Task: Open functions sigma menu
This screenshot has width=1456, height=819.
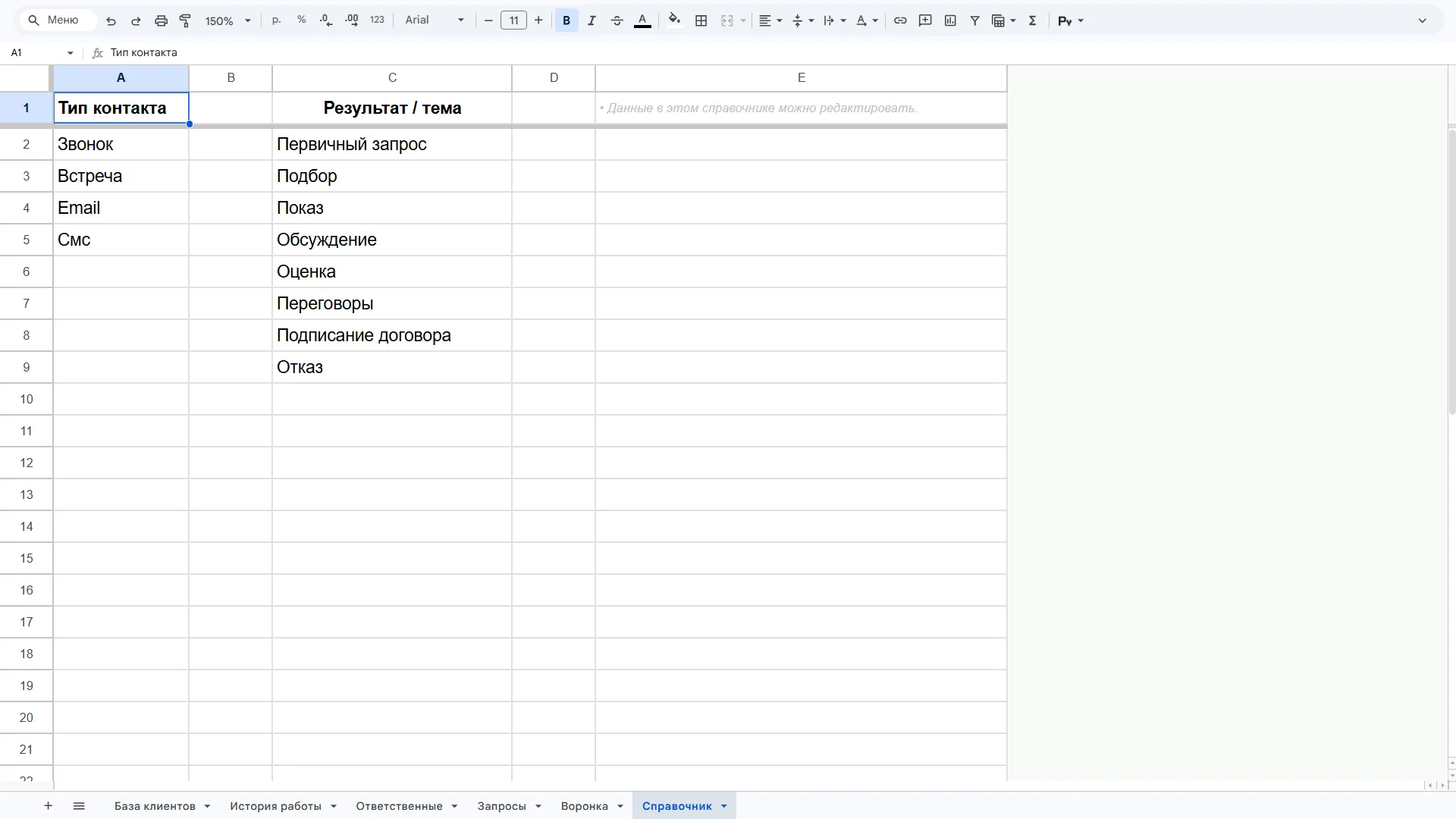Action: pos(1032,20)
